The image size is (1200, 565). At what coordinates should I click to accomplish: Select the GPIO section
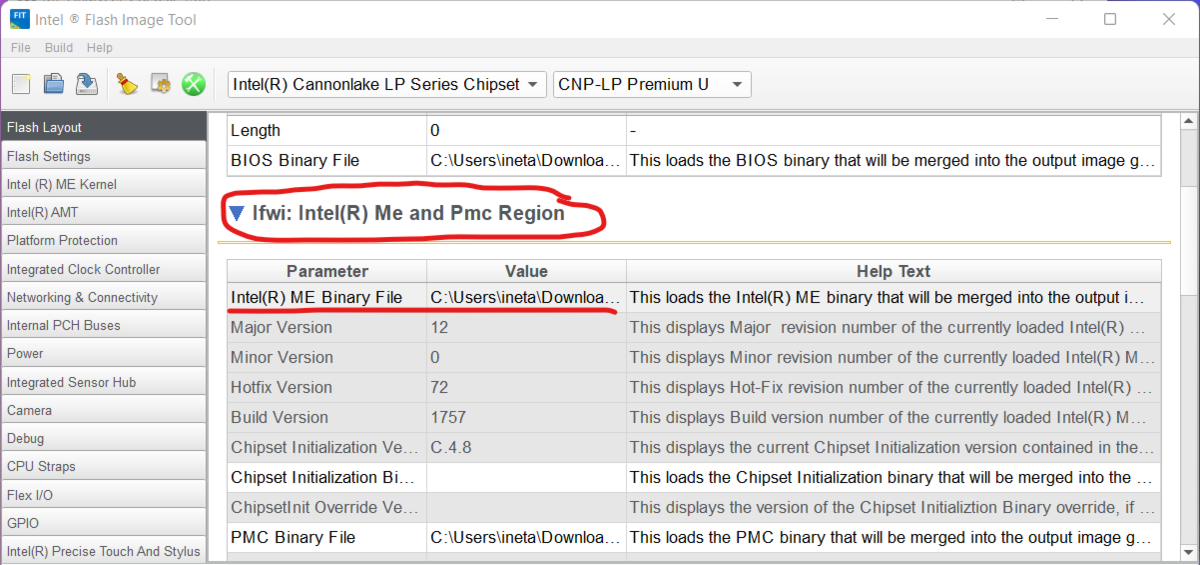[x=103, y=523]
